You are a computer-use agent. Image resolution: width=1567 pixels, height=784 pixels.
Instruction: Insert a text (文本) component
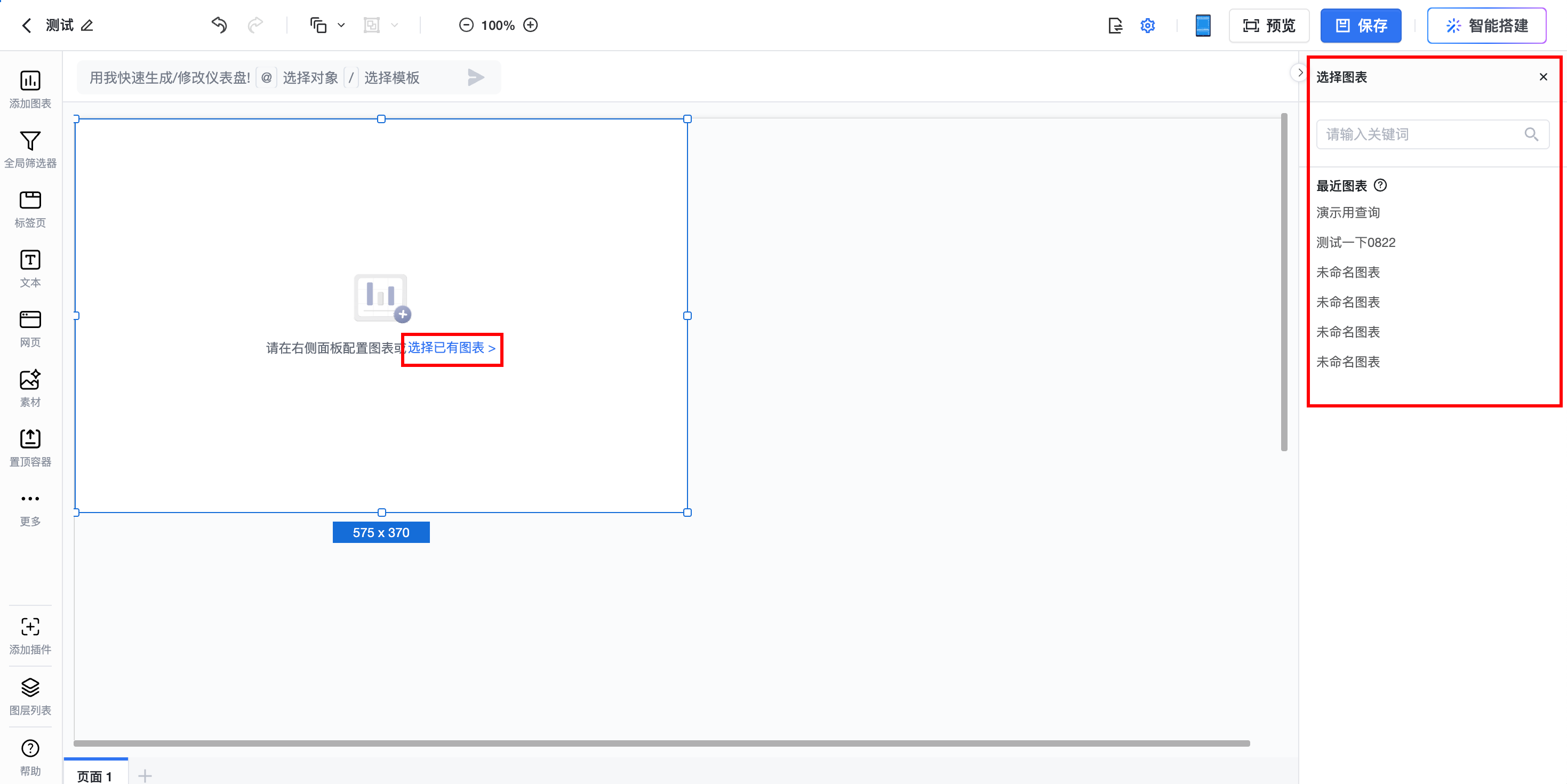(30, 268)
